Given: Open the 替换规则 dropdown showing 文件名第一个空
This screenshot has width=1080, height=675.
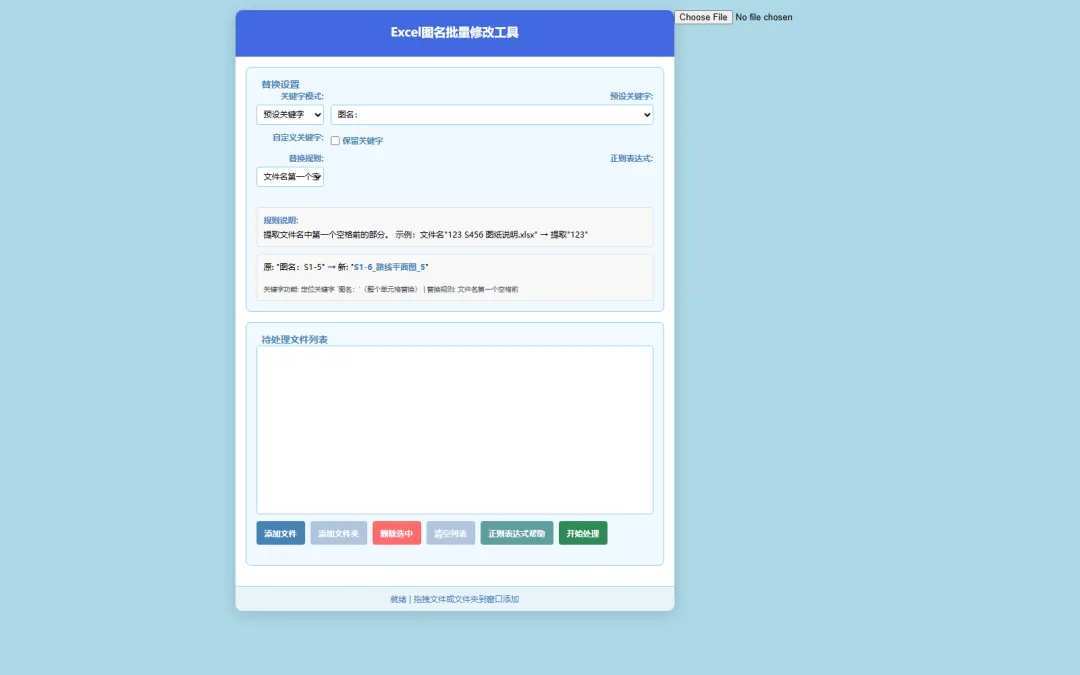Looking at the screenshot, I should [290, 176].
